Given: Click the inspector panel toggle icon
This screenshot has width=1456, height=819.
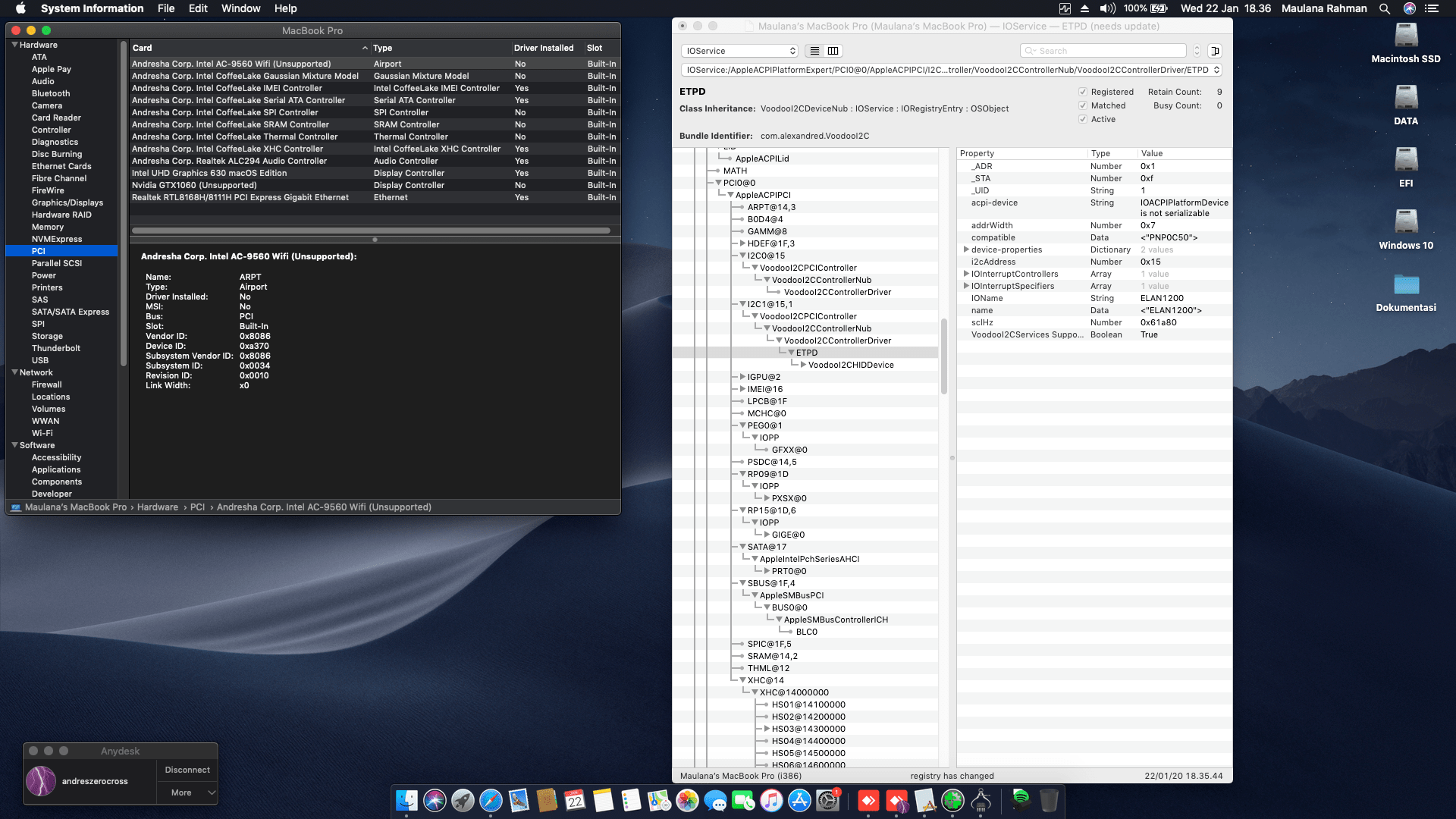Looking at the screenshot, I should (1215, 51).
